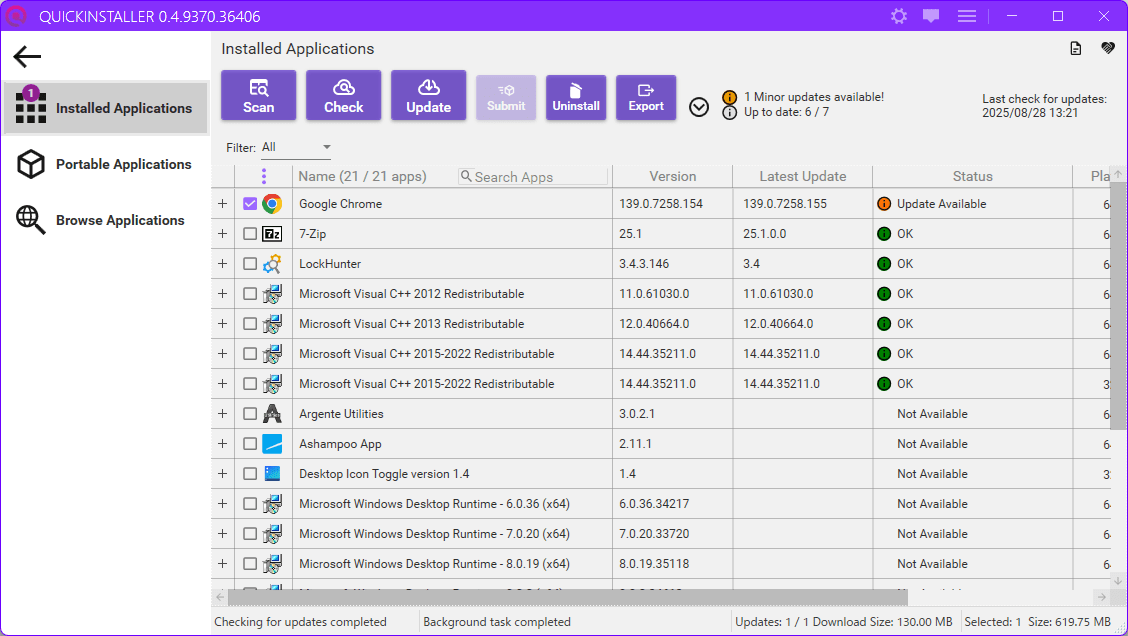This screenshot has height=636, width=1128.
Task: Click latest update cell '139.0.7258.155'
Action: (785, 204)
